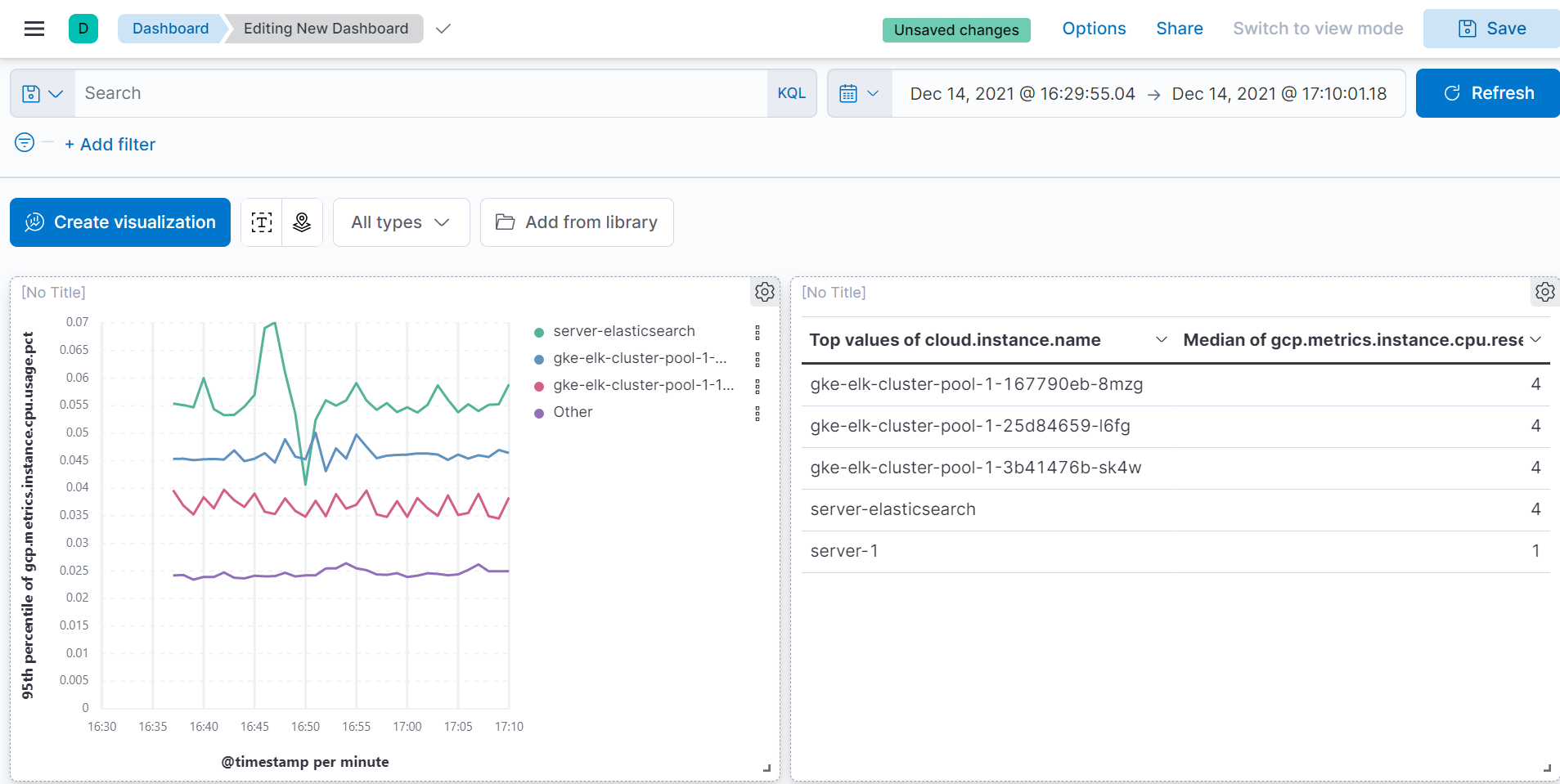The height and width of the screenshot is (784, 1560).
Task: Open the filter options icon
Action: 25,143
